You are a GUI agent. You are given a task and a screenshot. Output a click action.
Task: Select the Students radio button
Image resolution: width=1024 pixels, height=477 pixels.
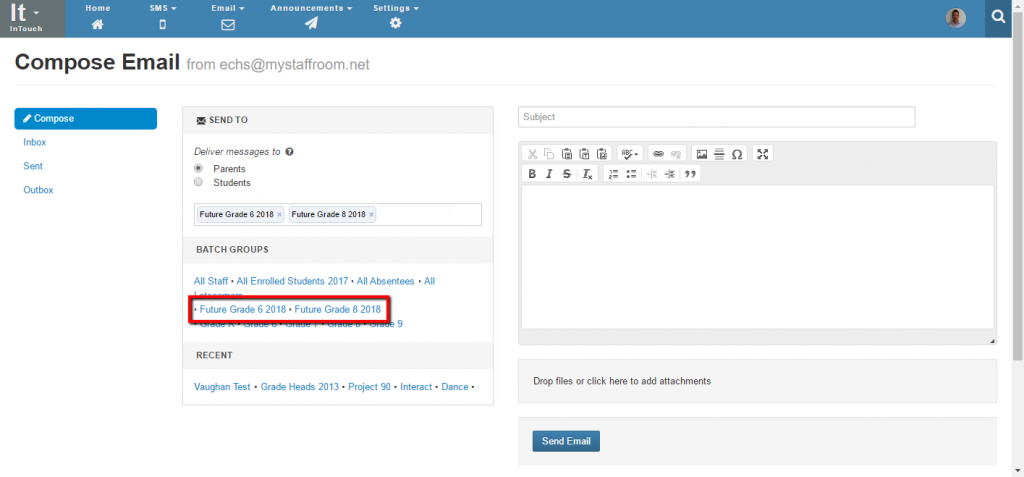click(x=199, y=182)
